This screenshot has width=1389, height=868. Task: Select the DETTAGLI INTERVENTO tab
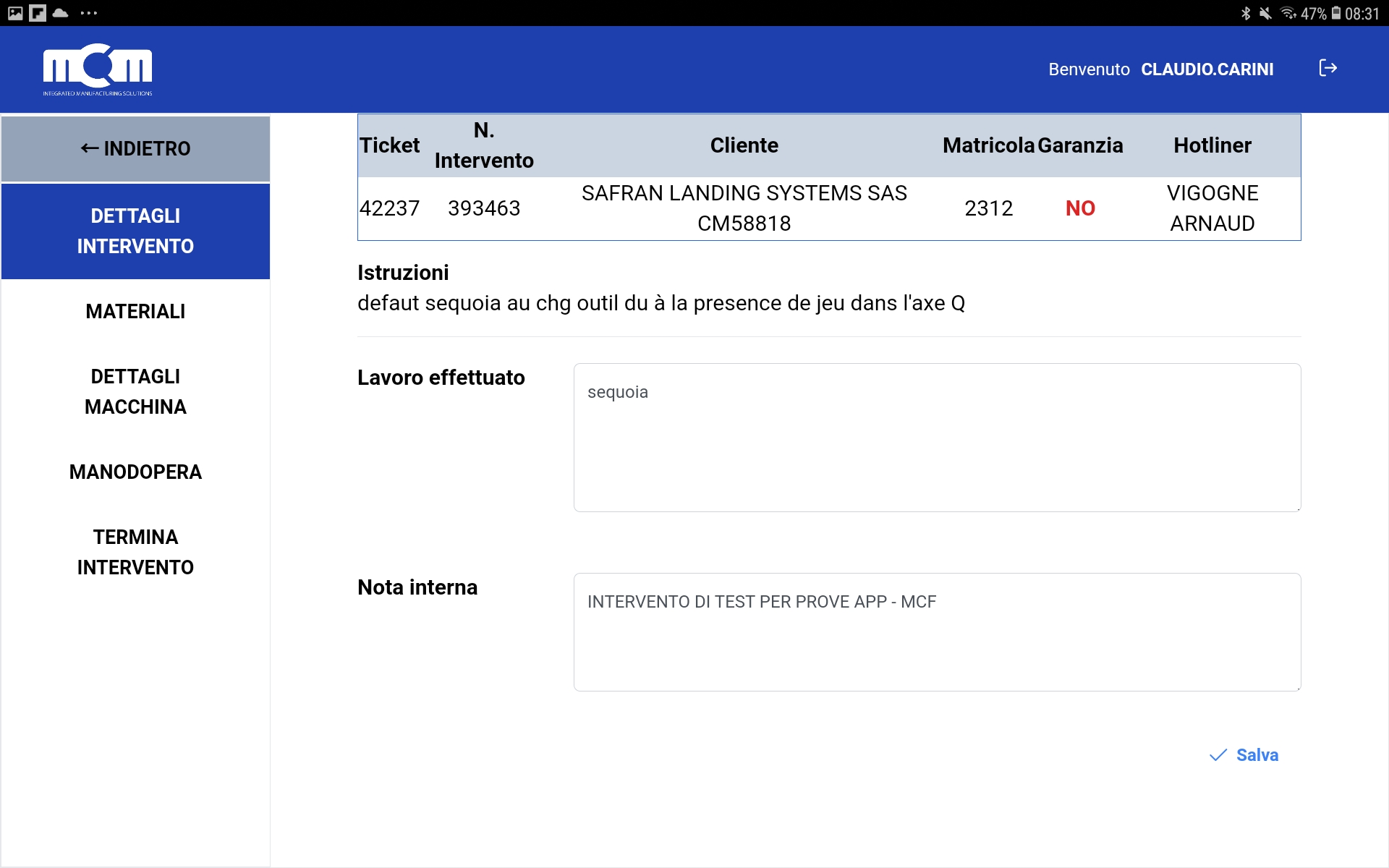[x=135, y=231]
